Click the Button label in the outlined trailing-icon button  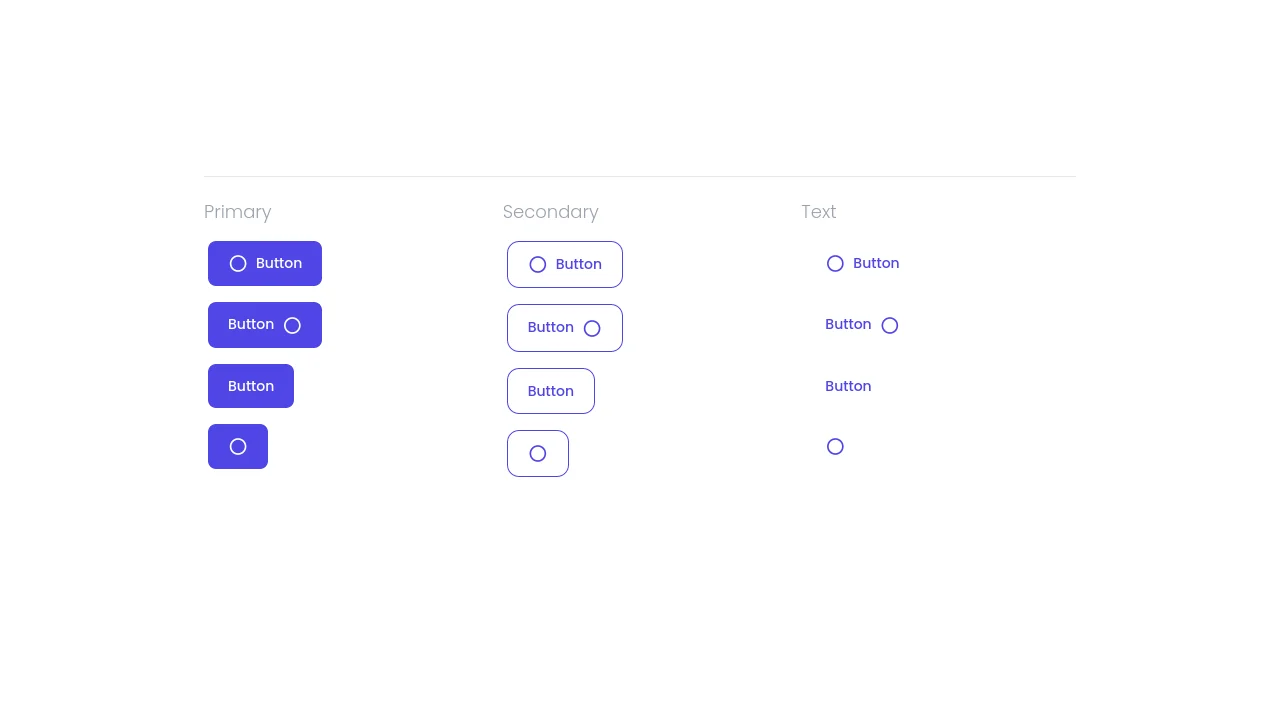pyautogui.click(x=551, y=327)
